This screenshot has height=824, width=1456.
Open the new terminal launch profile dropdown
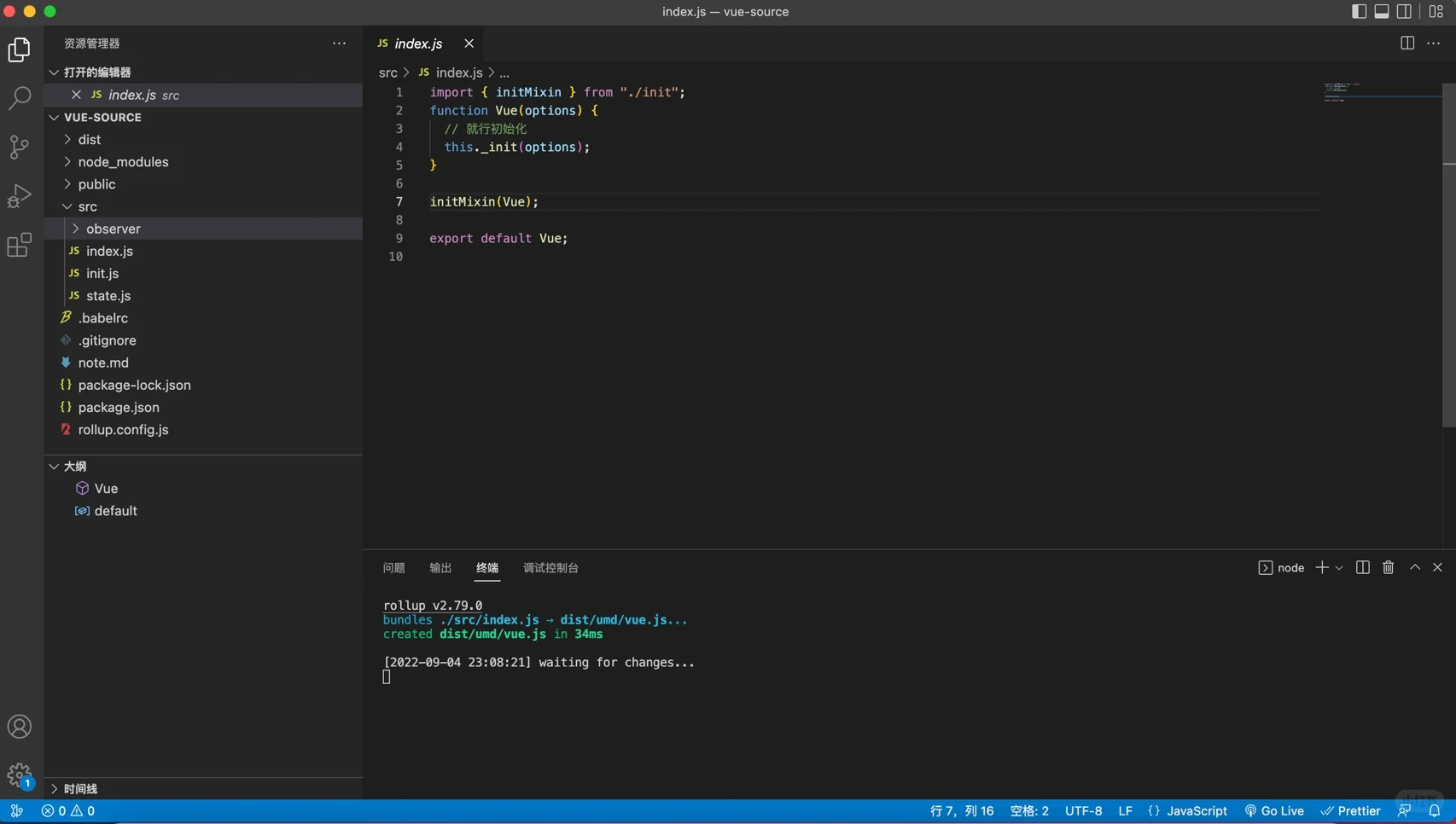click(1339, 568)
